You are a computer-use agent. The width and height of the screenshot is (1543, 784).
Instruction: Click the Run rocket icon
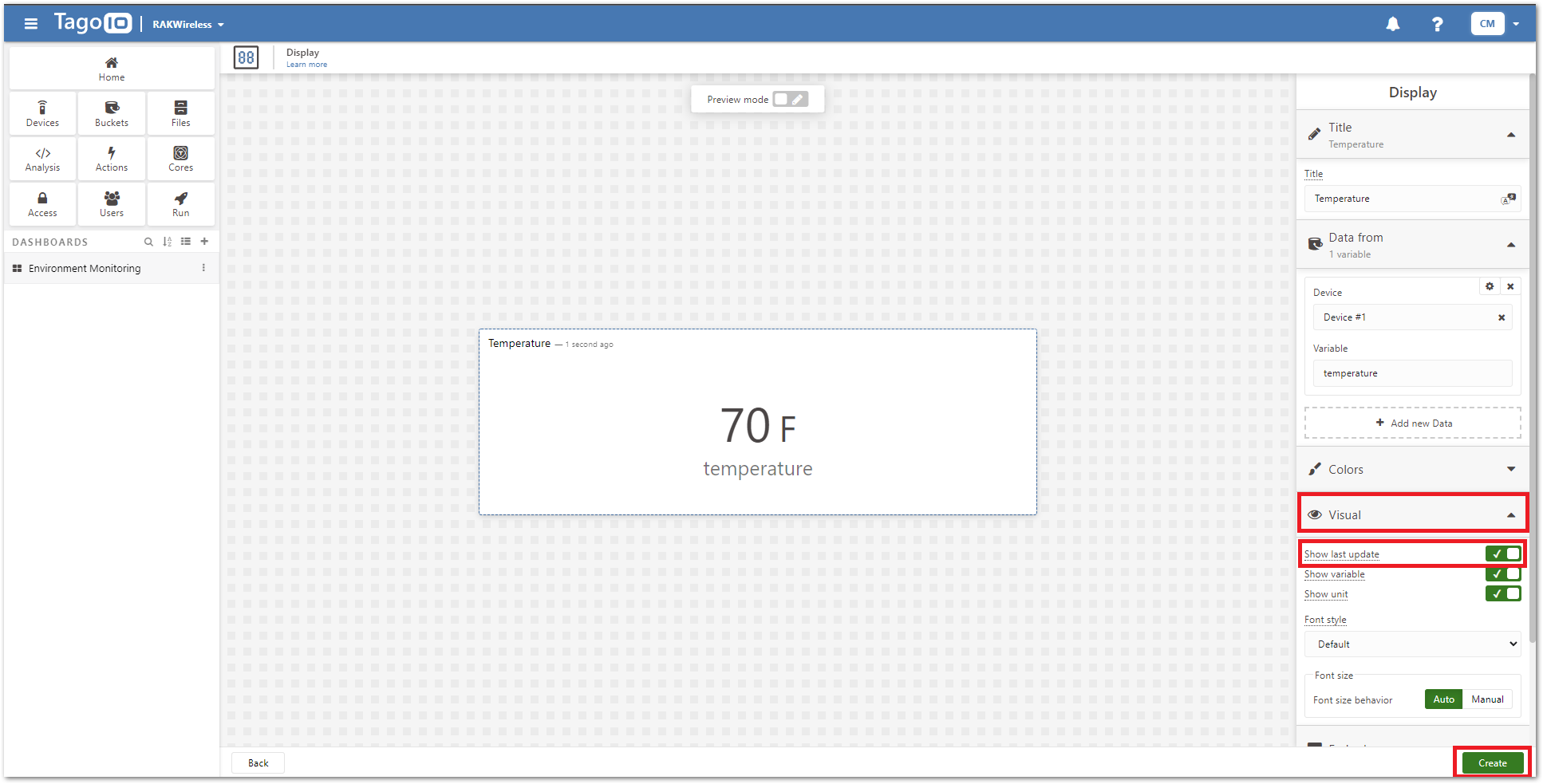pos(180,203)
